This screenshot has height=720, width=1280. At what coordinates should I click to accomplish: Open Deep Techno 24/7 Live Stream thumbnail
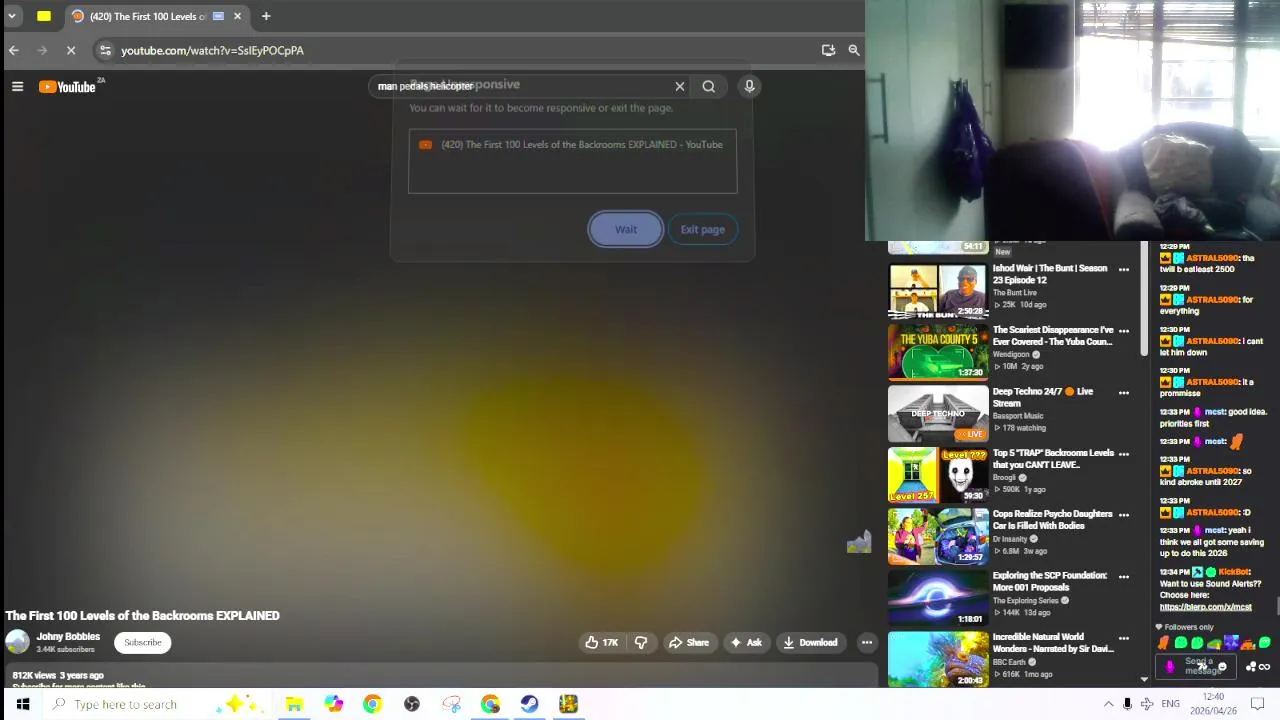[x=938, y=414]
